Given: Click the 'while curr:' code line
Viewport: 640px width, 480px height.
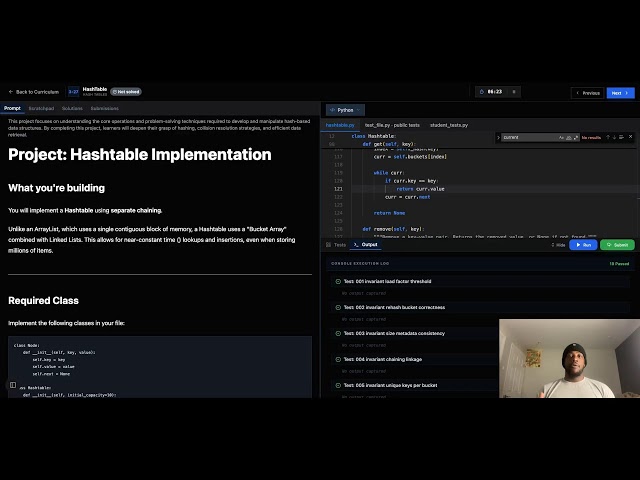Looking at the screenshot, I should pos(389,173).
